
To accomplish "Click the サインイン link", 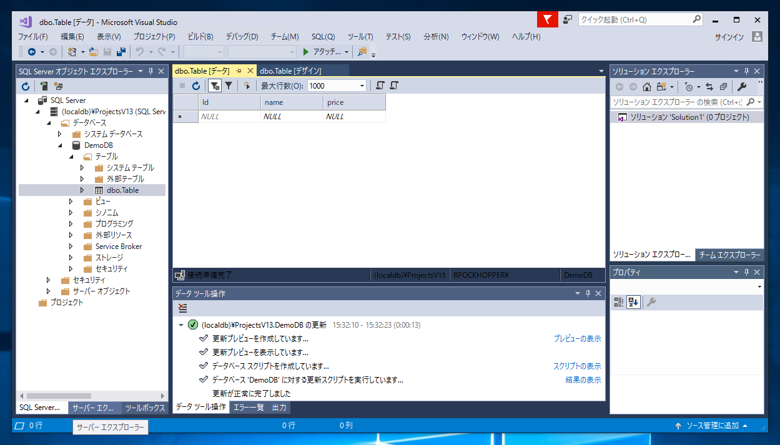I will 729,37.
